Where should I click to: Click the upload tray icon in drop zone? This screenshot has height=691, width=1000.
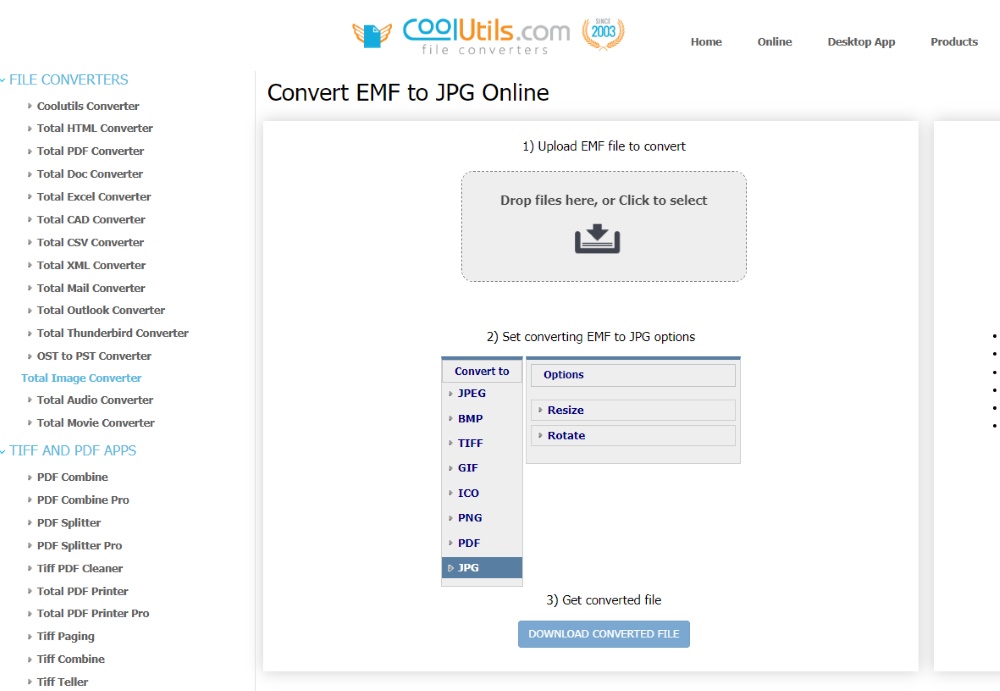597,239
